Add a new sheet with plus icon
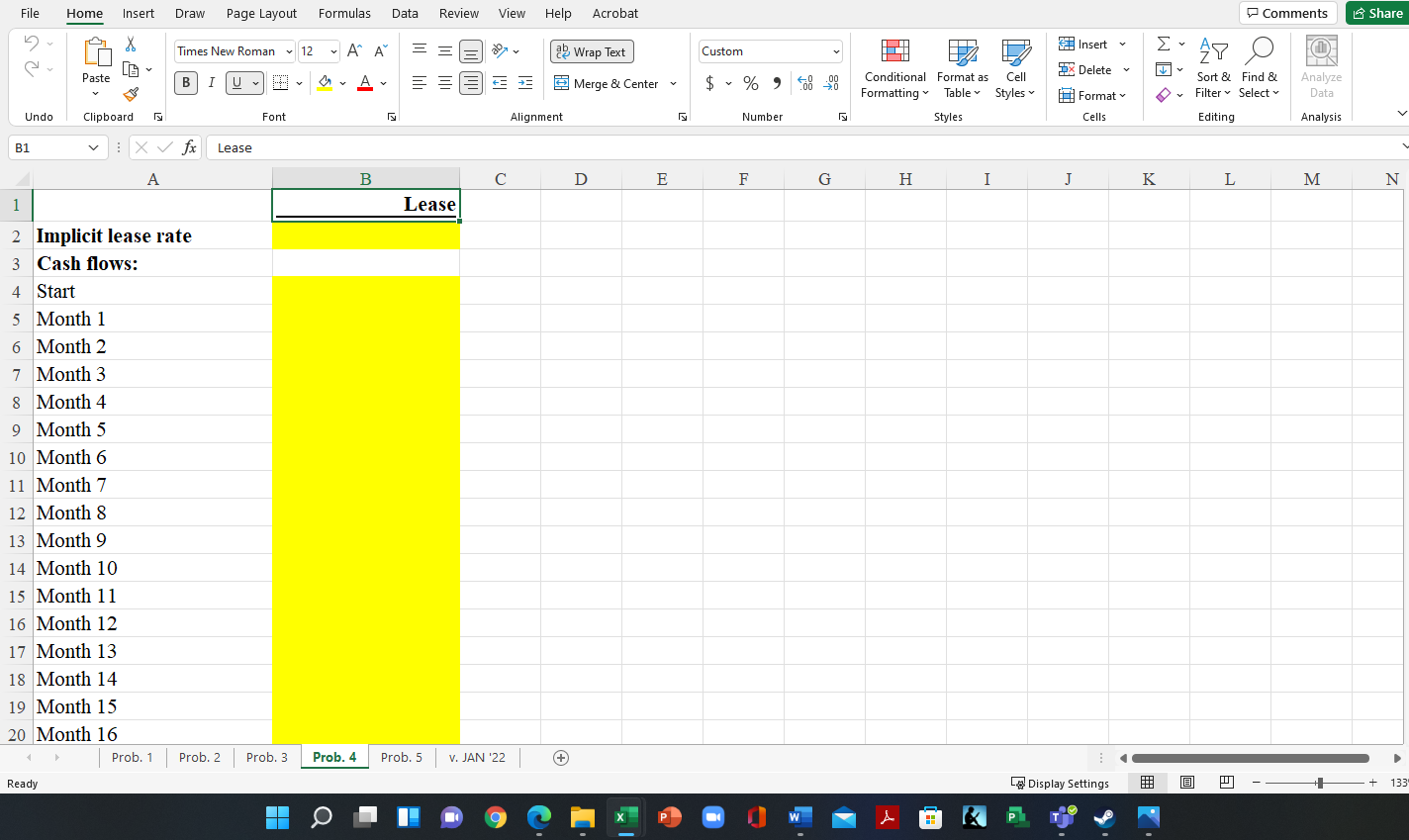This screenshot has width=1409, height=840. point(561,758)
